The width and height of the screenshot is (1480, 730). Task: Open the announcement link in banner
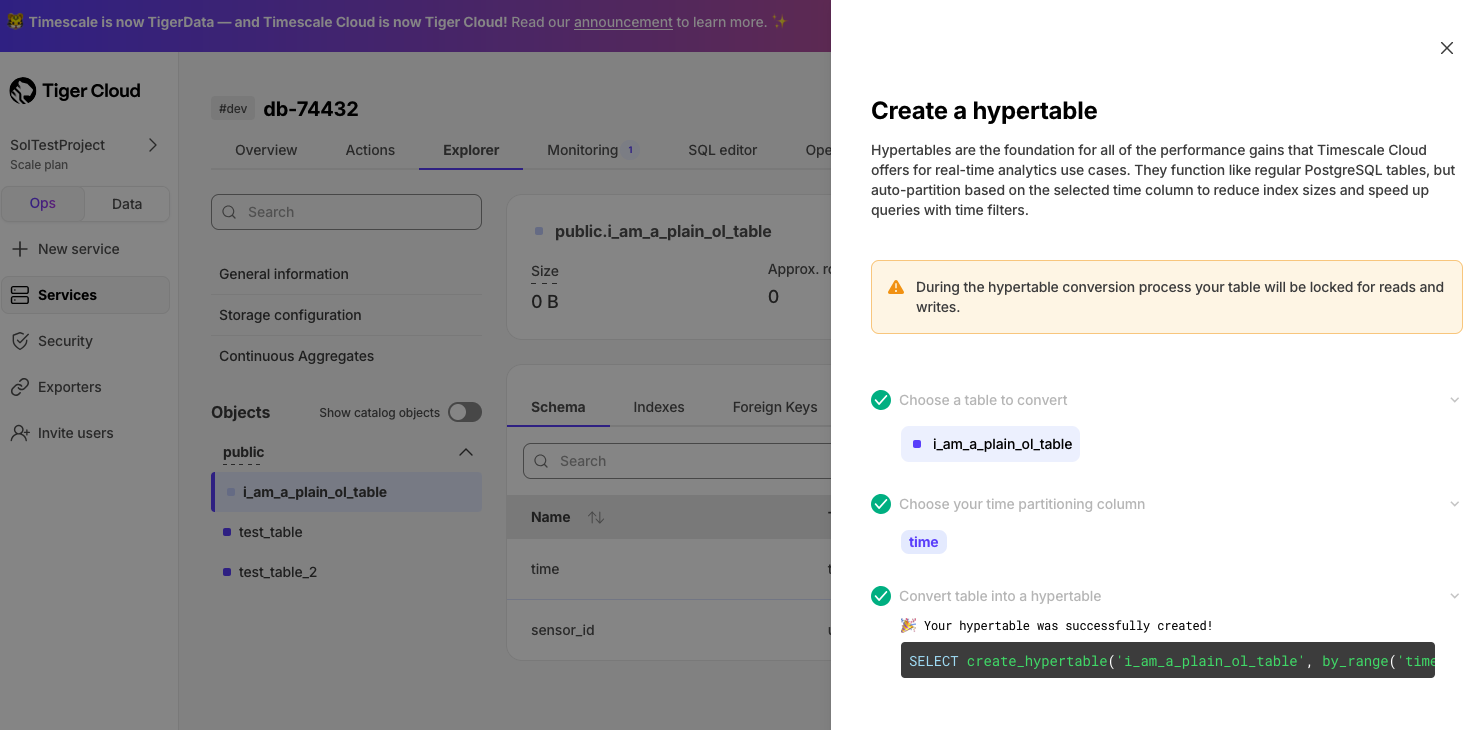(x=623, y=22)
